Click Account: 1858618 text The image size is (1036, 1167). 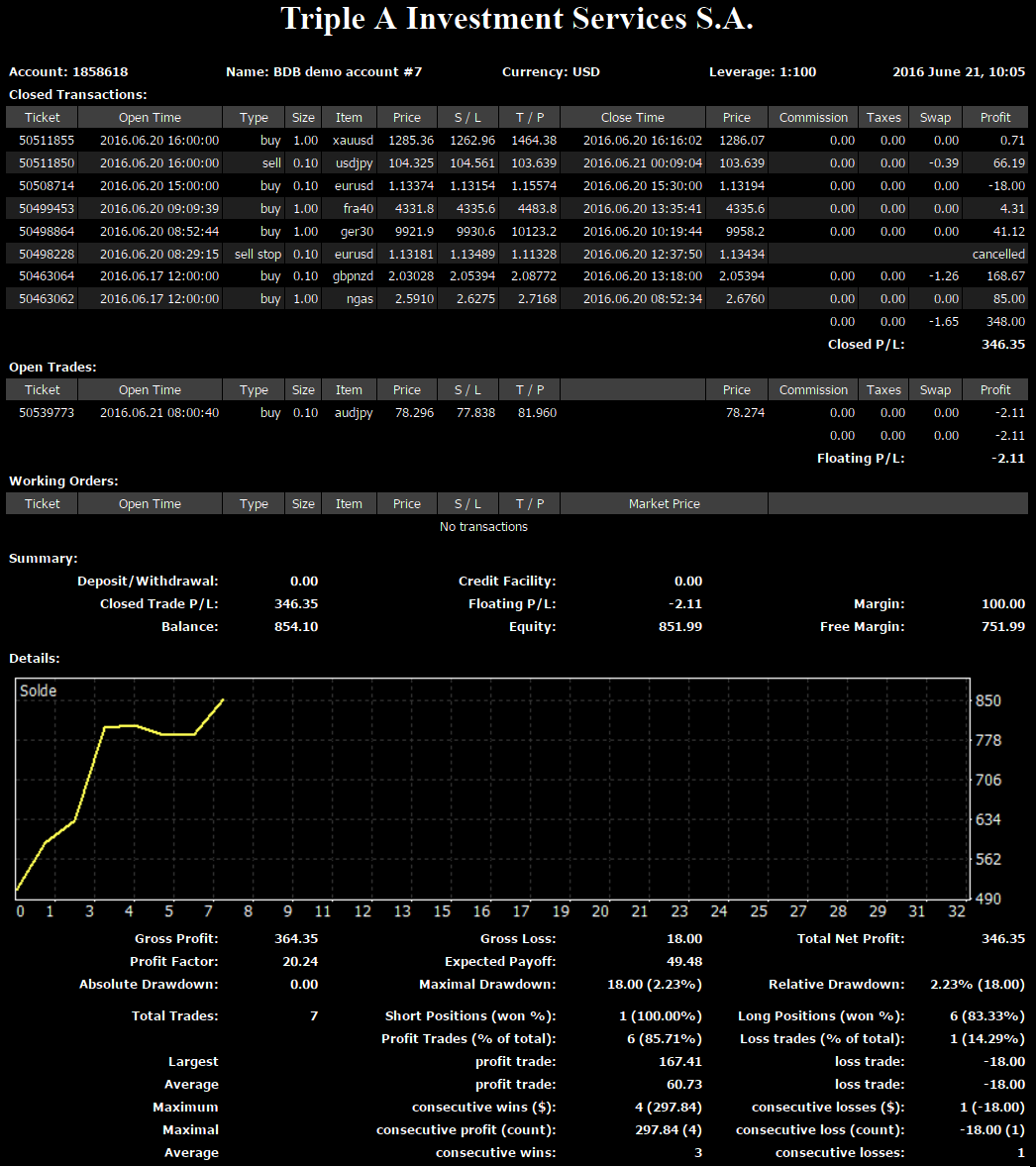68,72
